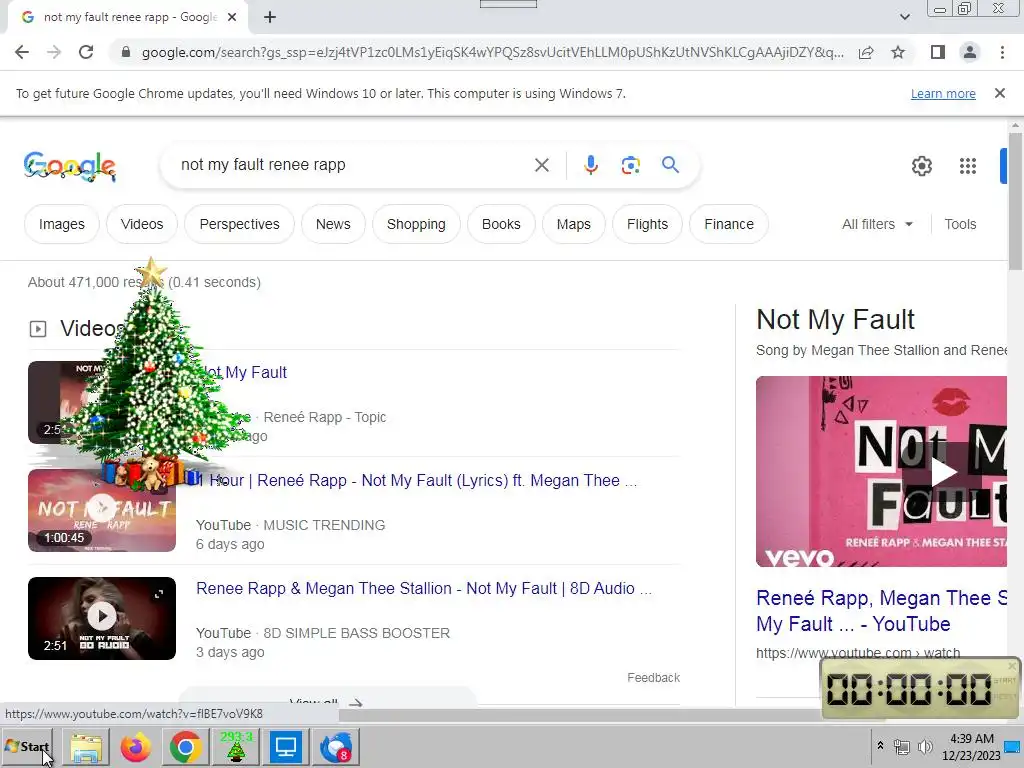Filter results by Perspectives

coord(239,224)
